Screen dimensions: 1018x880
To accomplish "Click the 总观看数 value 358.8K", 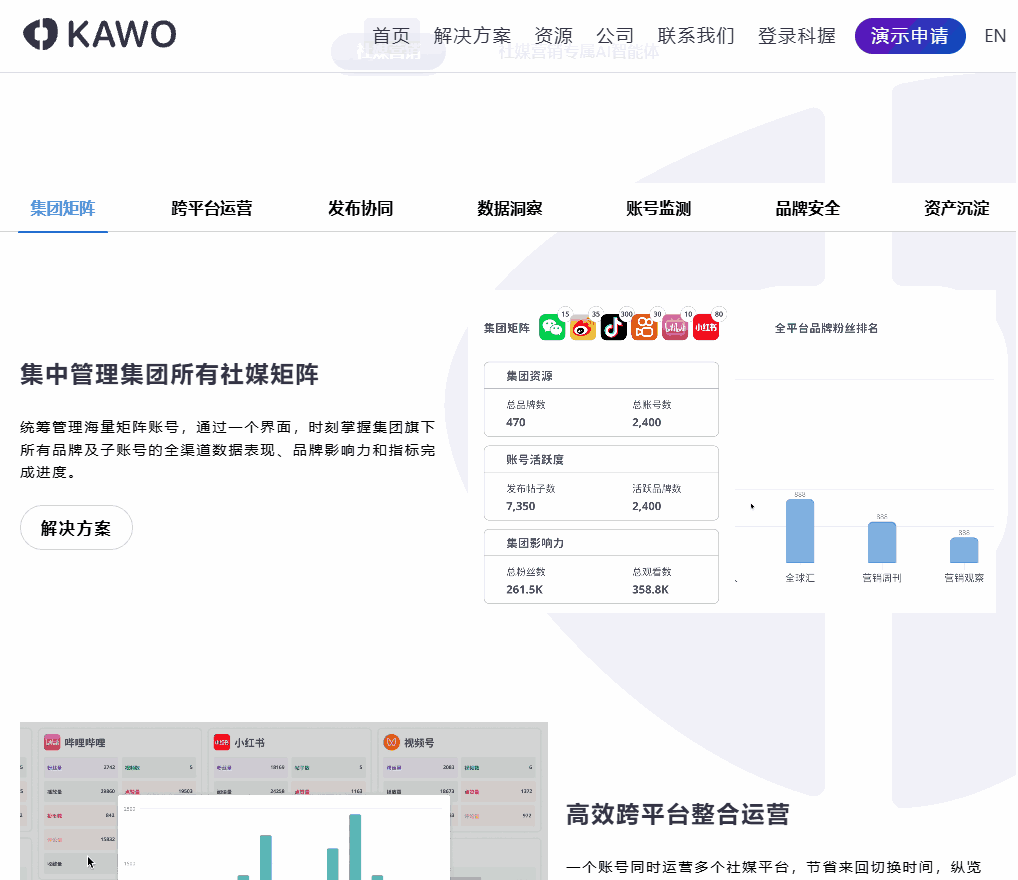I will (651, 590).
